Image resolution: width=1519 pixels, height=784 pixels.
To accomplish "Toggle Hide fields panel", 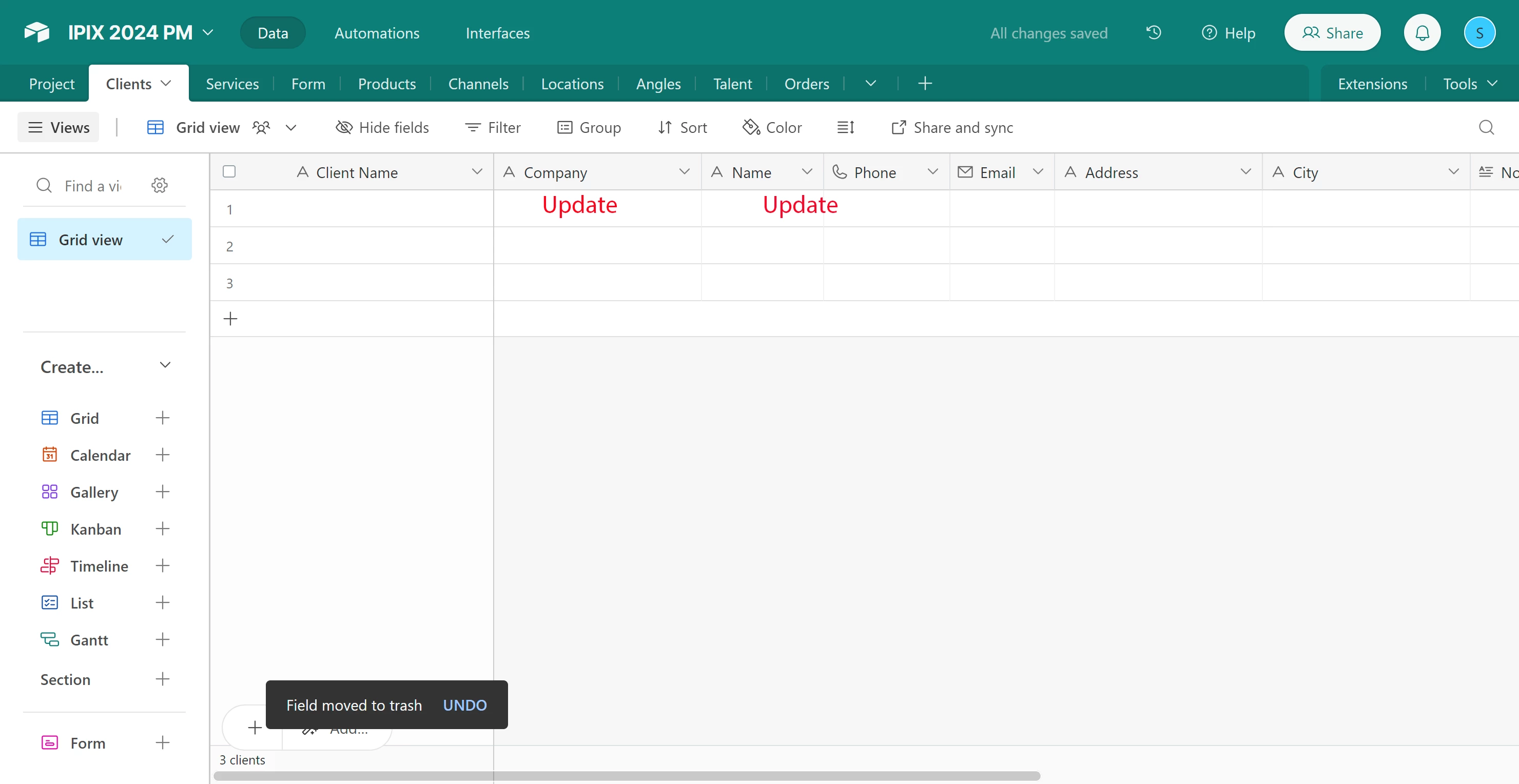I will pyautogui.click(x=382, y=127).
